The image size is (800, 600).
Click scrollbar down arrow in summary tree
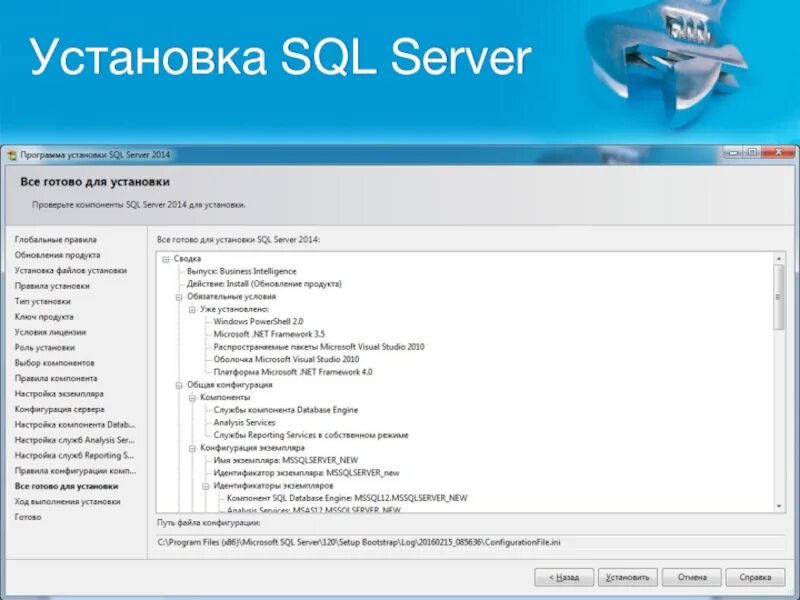point(779,506)
